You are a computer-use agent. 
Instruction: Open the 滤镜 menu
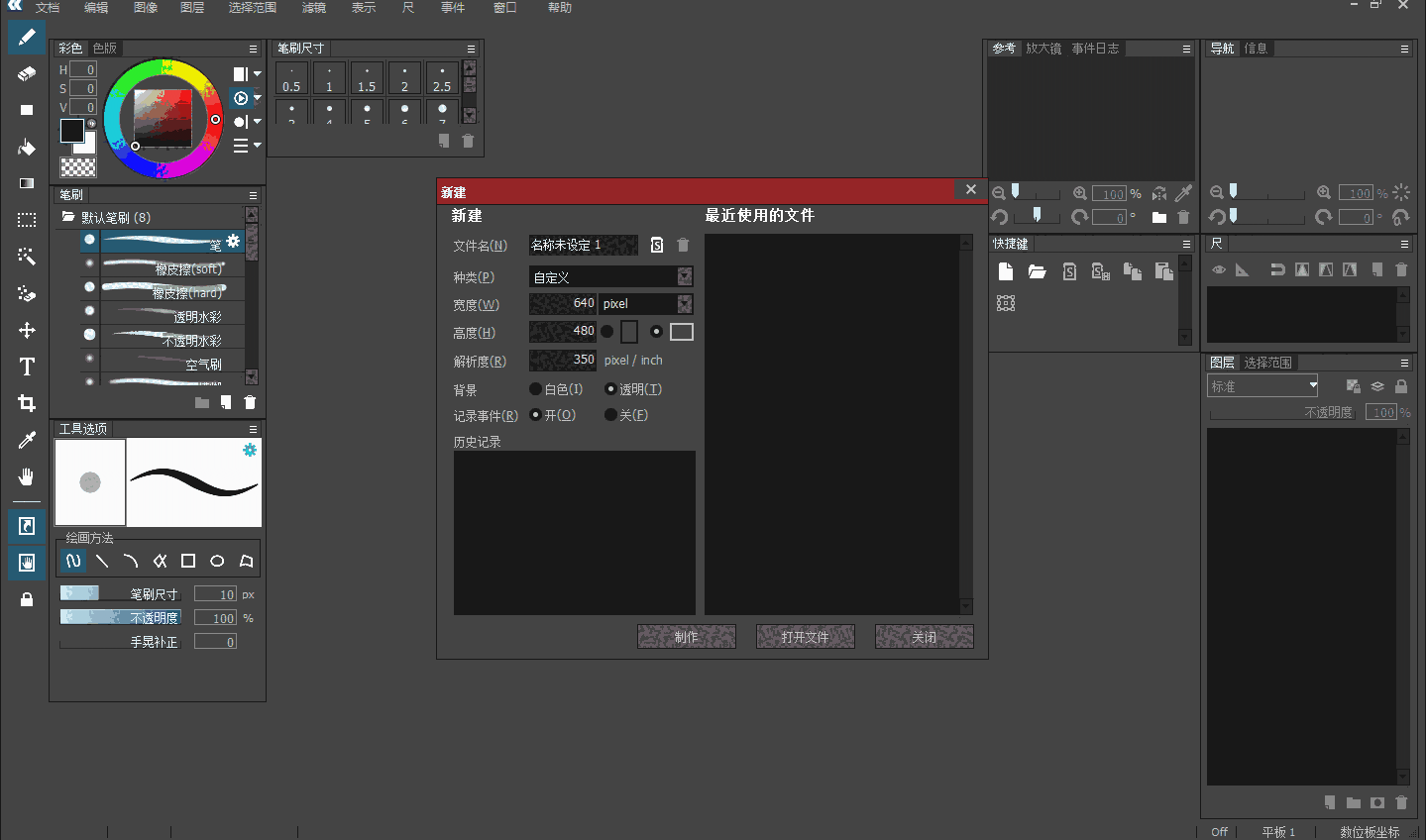click(313, 7)
